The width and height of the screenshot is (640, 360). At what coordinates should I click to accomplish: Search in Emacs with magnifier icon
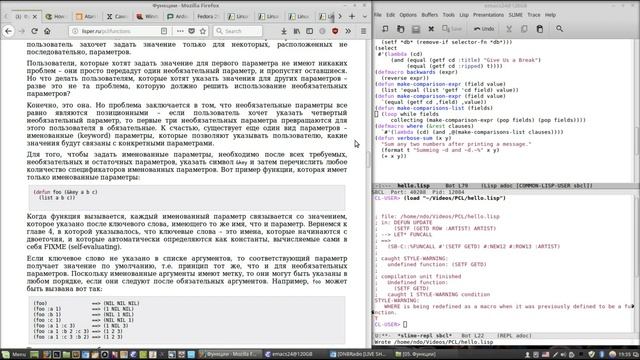(560, 29)
